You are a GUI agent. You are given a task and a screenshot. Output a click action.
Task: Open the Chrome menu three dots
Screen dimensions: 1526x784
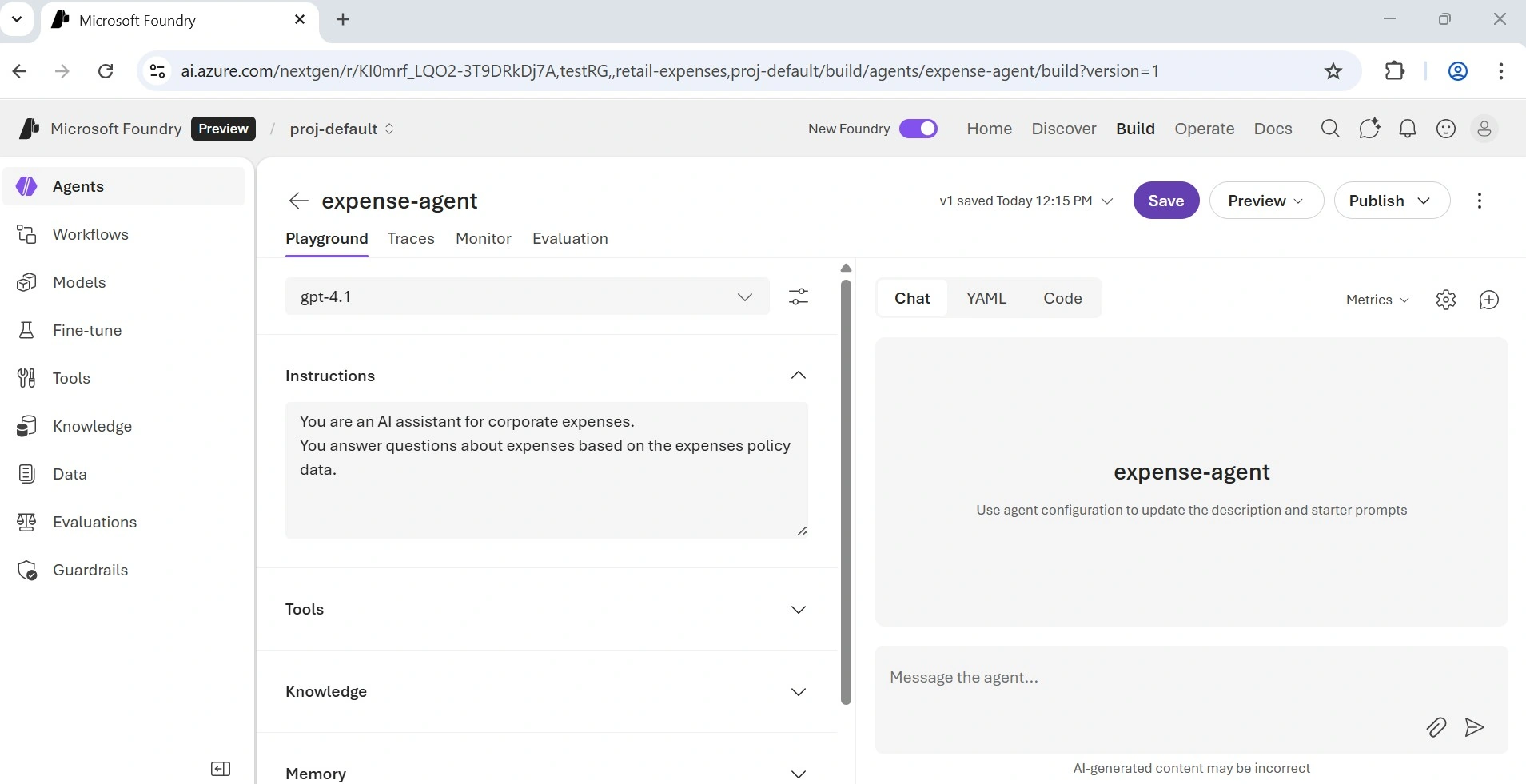[x=1501, y=71]
